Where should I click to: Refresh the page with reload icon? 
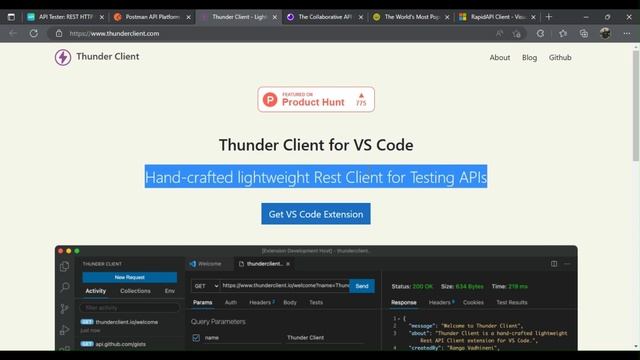tap(33, 33)
